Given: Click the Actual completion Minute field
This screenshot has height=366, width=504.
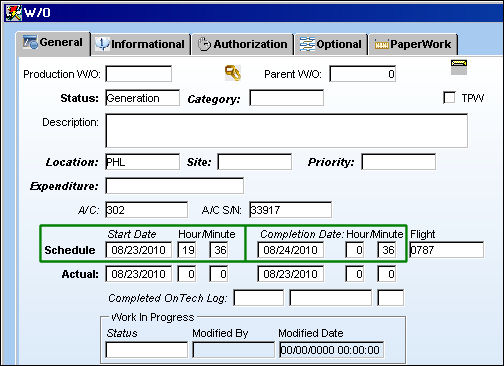Looking at the screenshot, I should point(387,274).
